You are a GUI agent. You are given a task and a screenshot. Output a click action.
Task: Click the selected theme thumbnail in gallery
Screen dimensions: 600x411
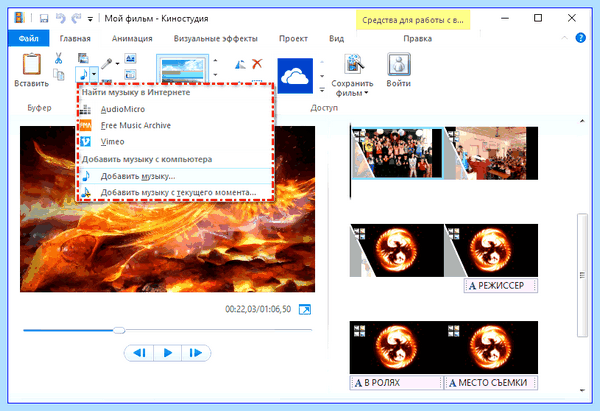pyautogui.click(x=183, y=70)
